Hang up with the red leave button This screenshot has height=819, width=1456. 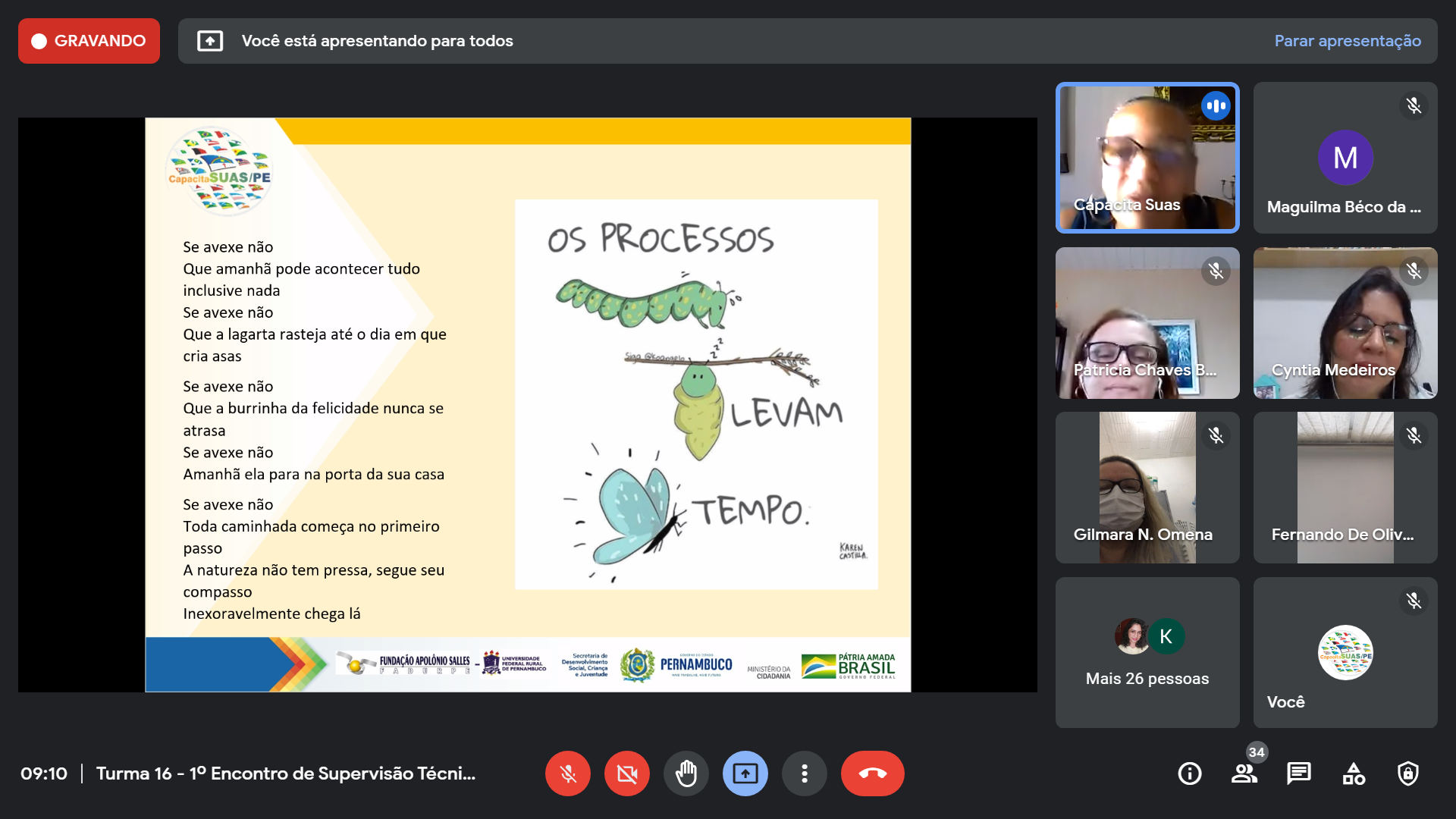click(x=872, y=773)
